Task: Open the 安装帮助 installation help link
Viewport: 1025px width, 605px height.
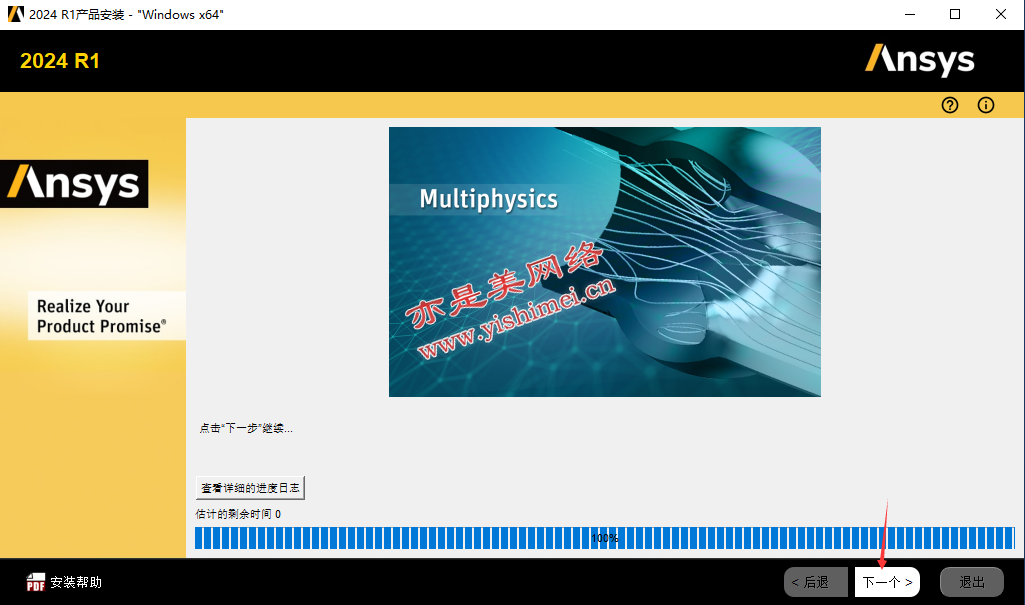Action: click(76, 582)
